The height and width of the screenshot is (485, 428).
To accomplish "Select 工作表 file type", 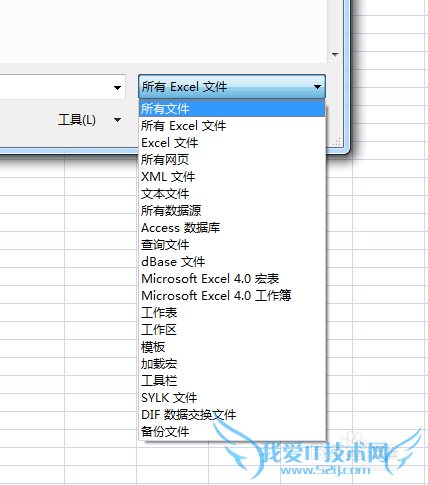I will pos(232,313).
